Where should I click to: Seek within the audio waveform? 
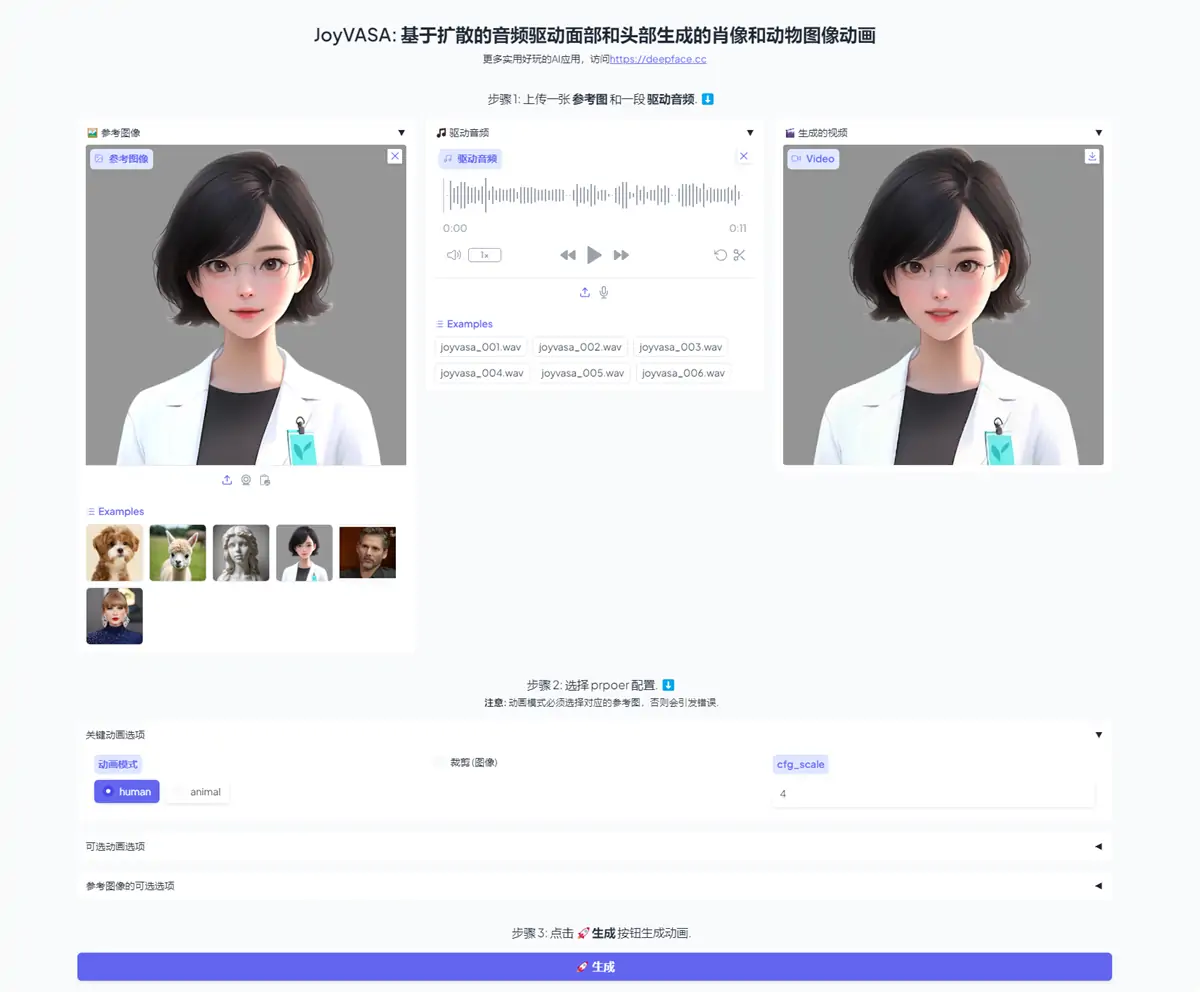click(594, 196)
